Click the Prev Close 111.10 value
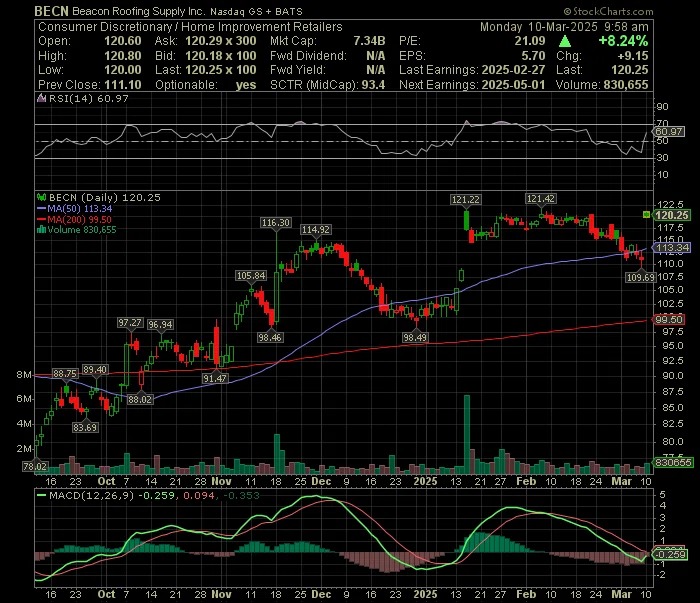Viewport: 700px width, 603px height. tap(123, 85)
